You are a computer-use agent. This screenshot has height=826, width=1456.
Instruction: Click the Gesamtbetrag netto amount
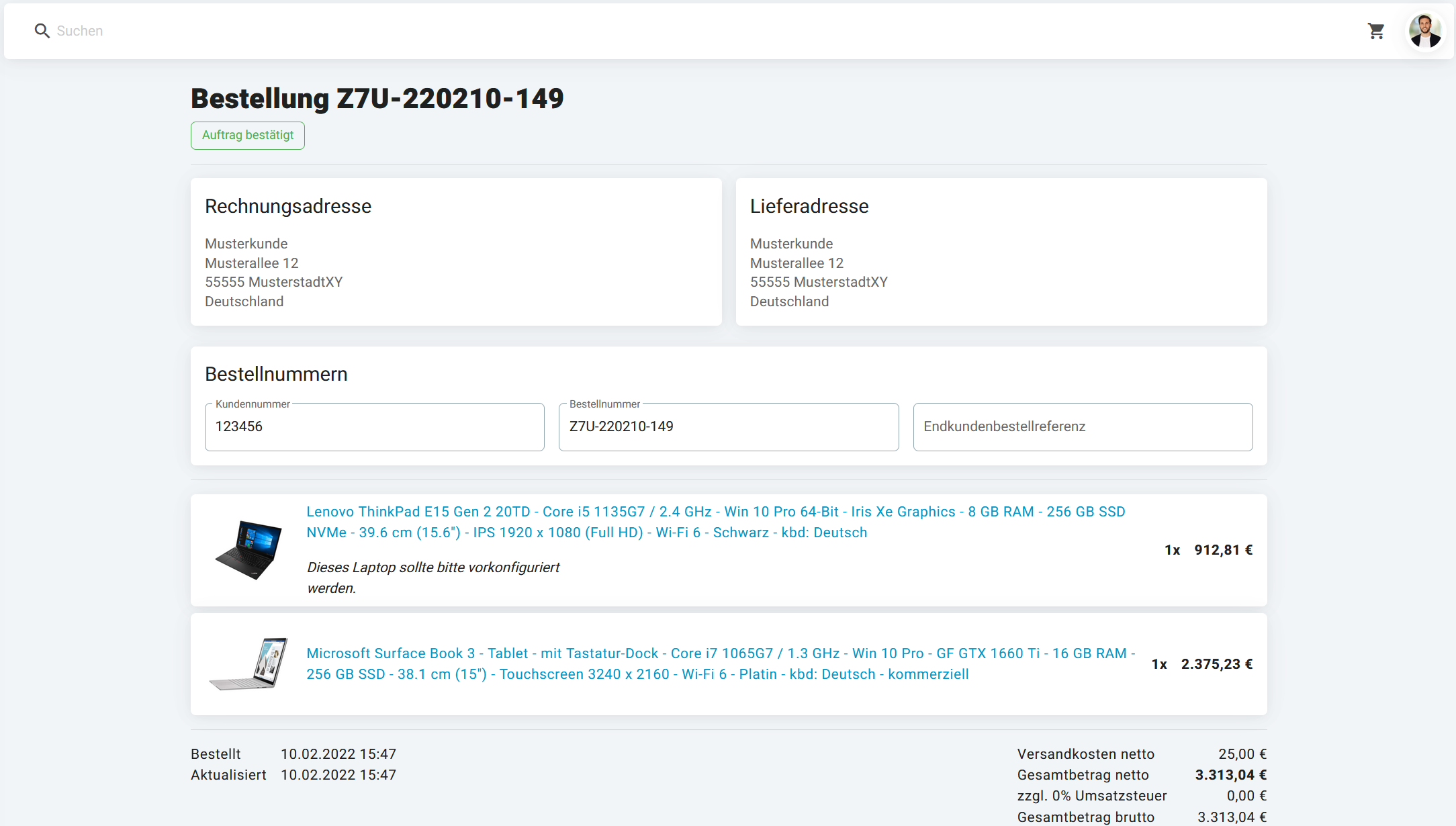pyautogui.click(x=1230, y=775)
